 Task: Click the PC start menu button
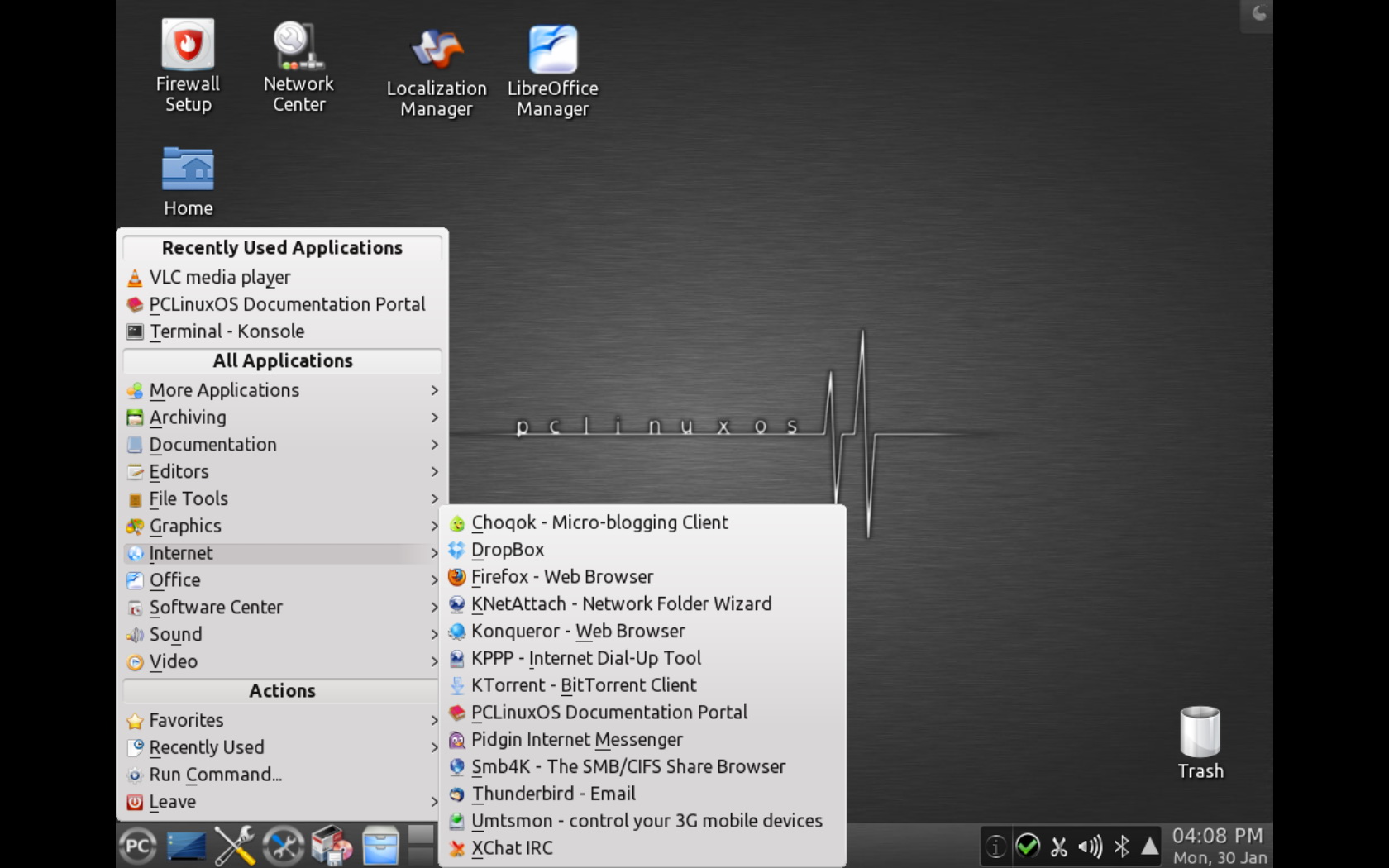(137, 846)
